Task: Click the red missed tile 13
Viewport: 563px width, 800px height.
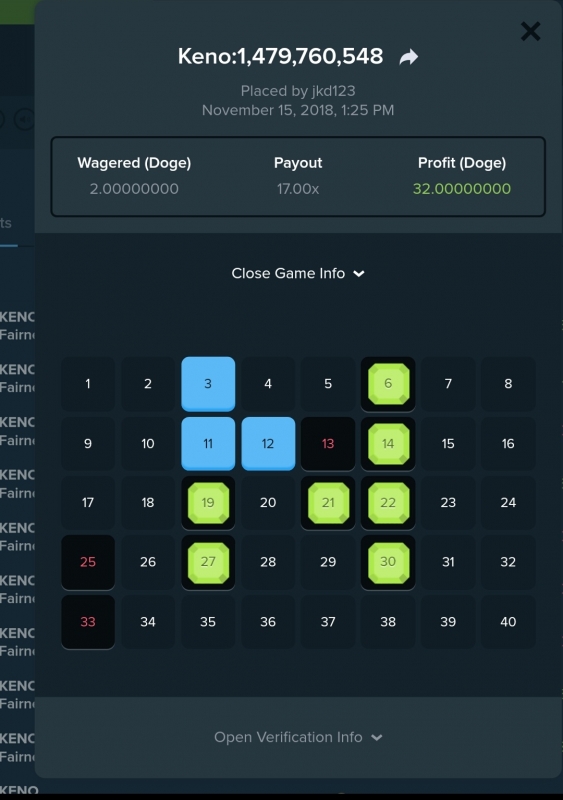Action: 328,444
